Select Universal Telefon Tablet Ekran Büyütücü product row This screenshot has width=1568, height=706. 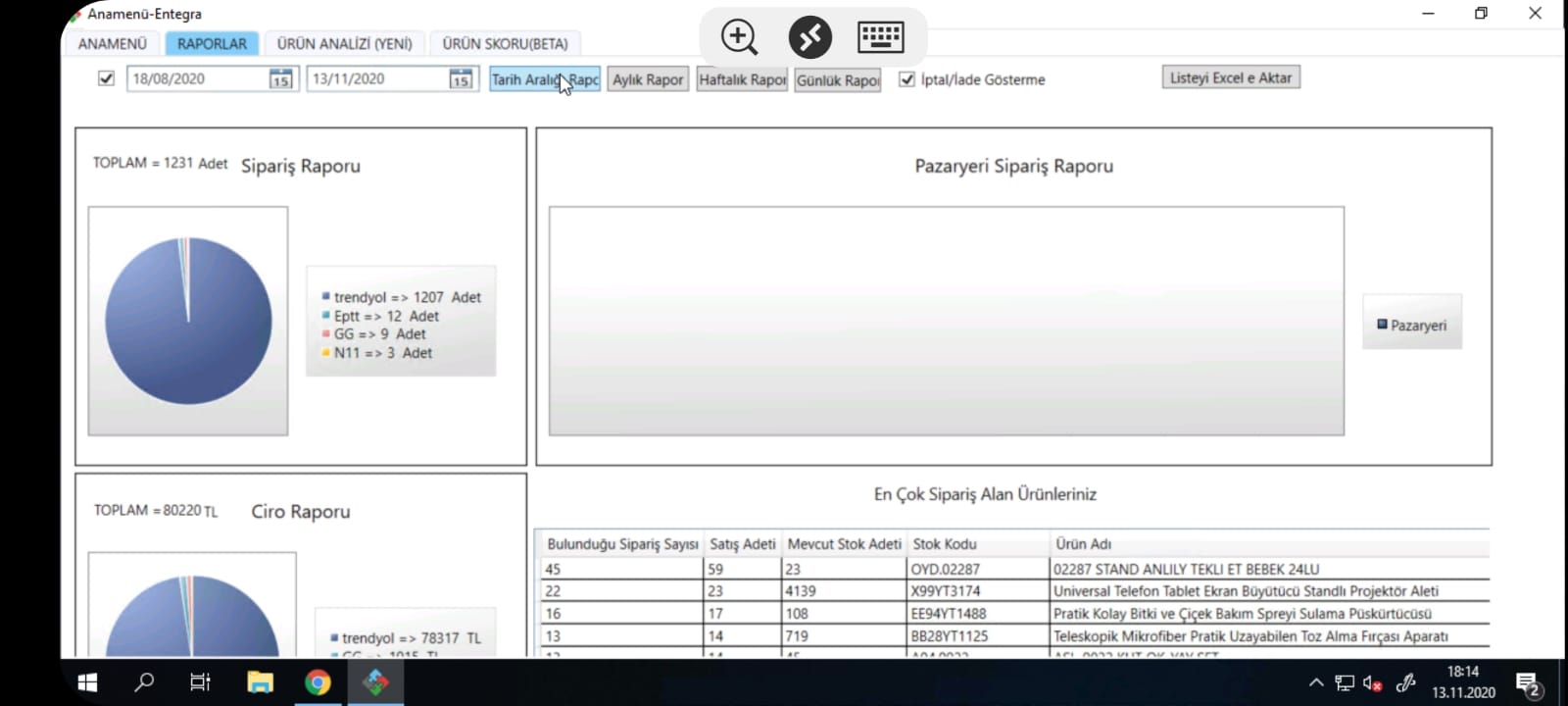(1270, 591)
